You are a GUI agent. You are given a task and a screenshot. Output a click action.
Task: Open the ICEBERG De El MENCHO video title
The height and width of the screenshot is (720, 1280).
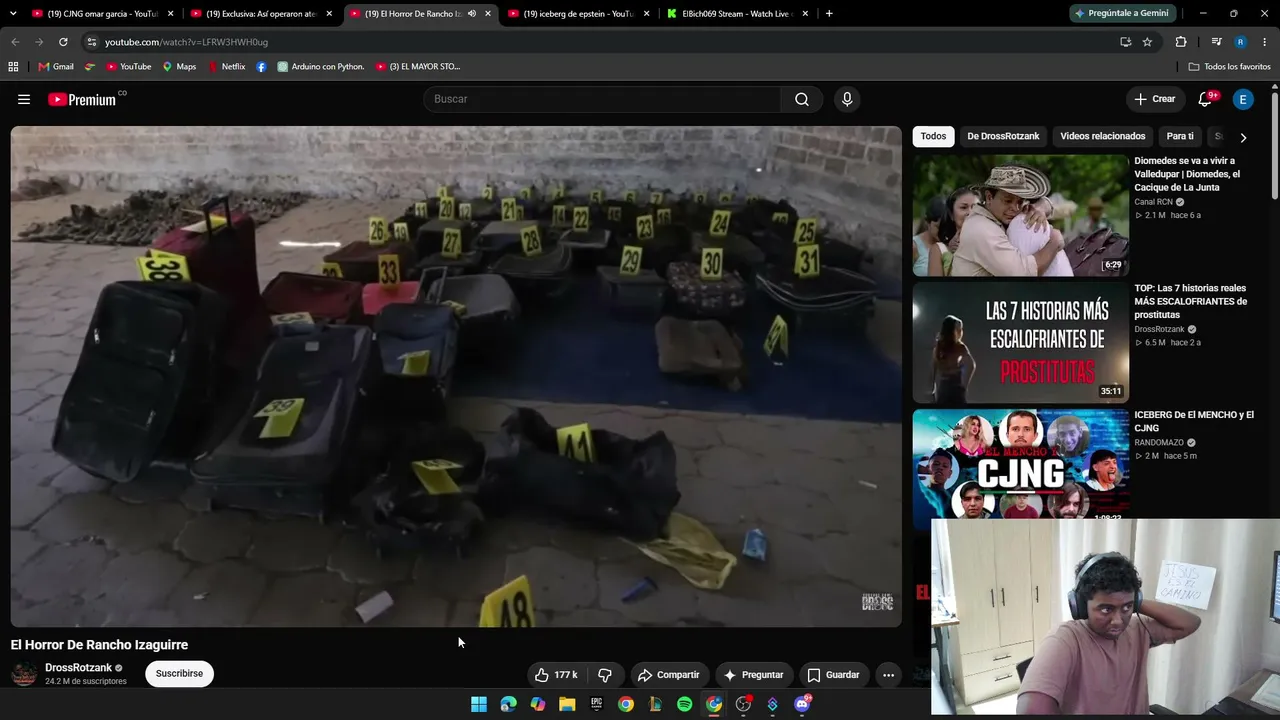tap(1194, 421)
